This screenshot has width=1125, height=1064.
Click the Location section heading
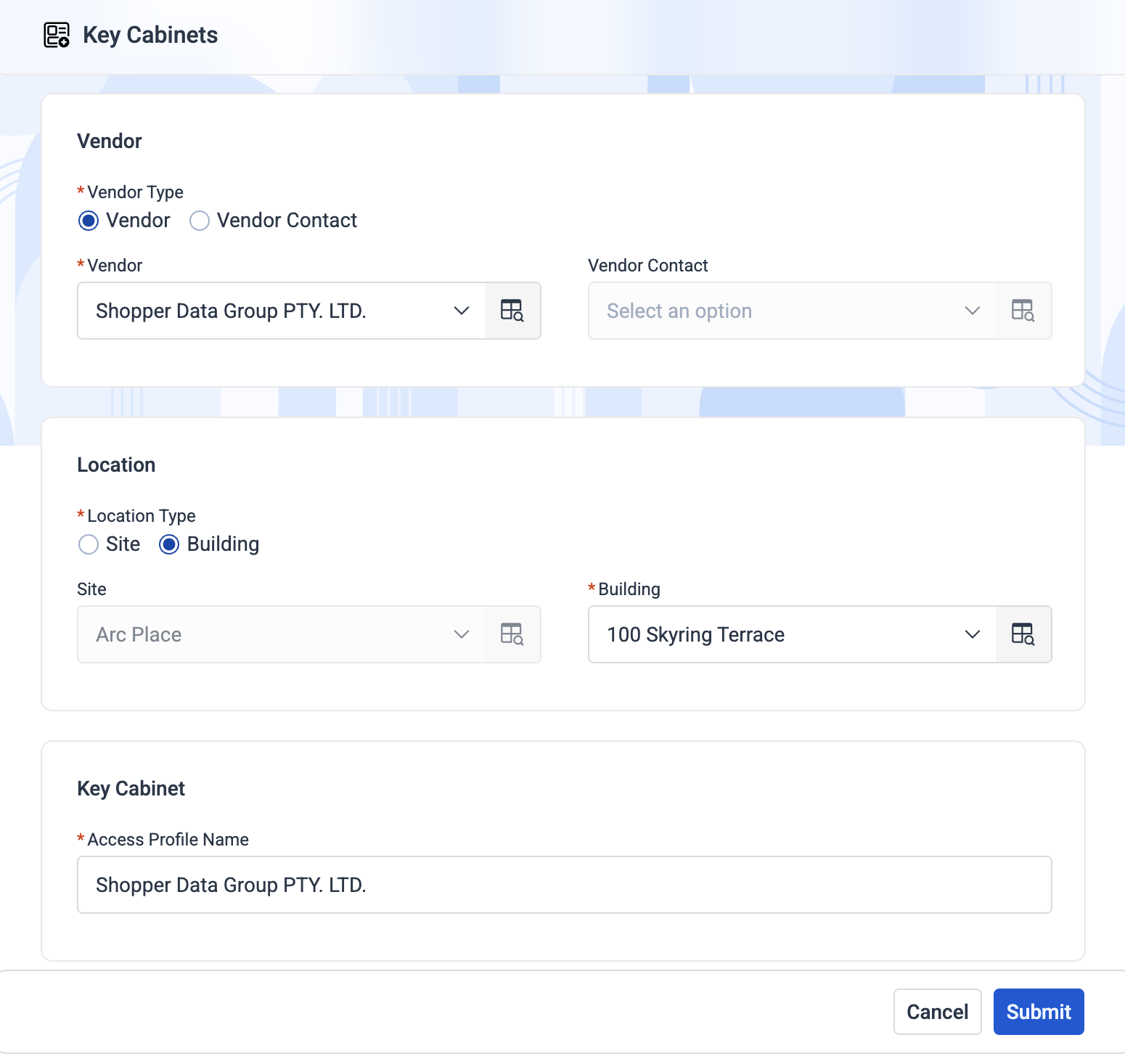[116, 465]
